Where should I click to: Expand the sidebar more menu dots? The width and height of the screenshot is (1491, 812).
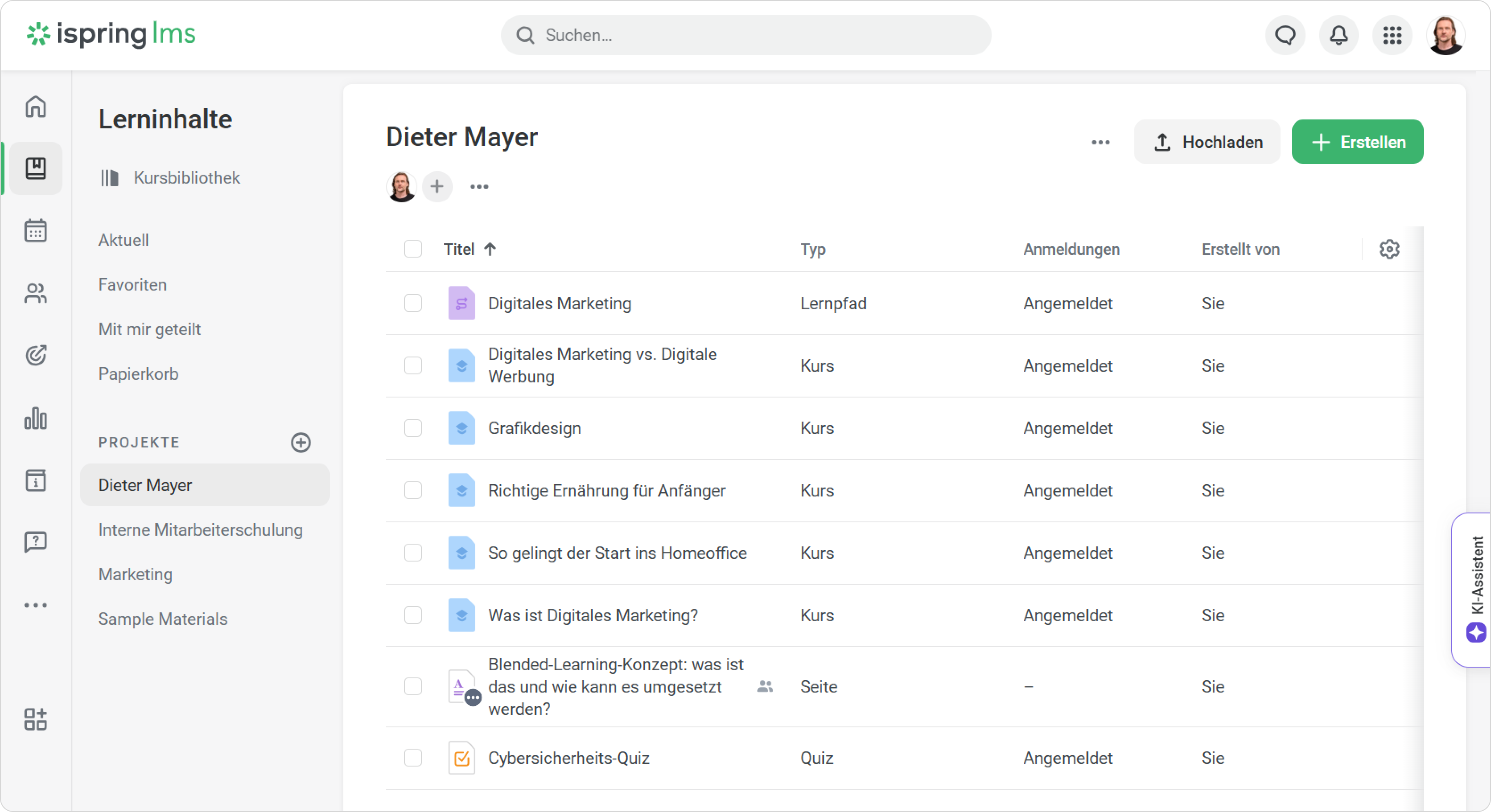pos(35,606)
